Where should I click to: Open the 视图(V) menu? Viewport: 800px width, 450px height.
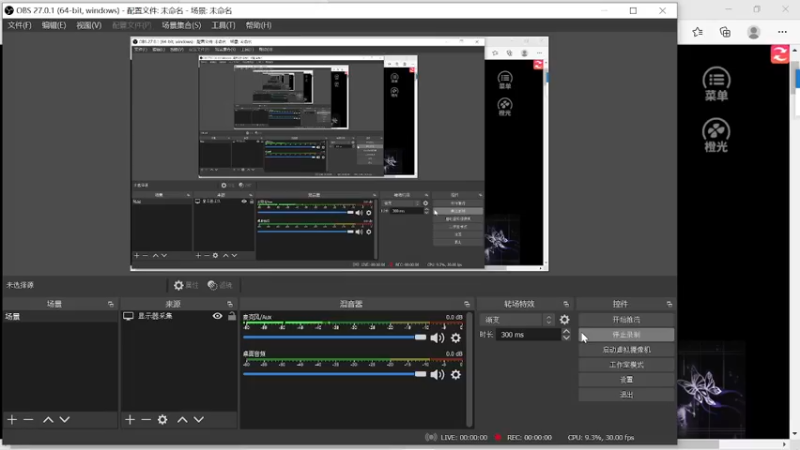(x=89, y=25)
